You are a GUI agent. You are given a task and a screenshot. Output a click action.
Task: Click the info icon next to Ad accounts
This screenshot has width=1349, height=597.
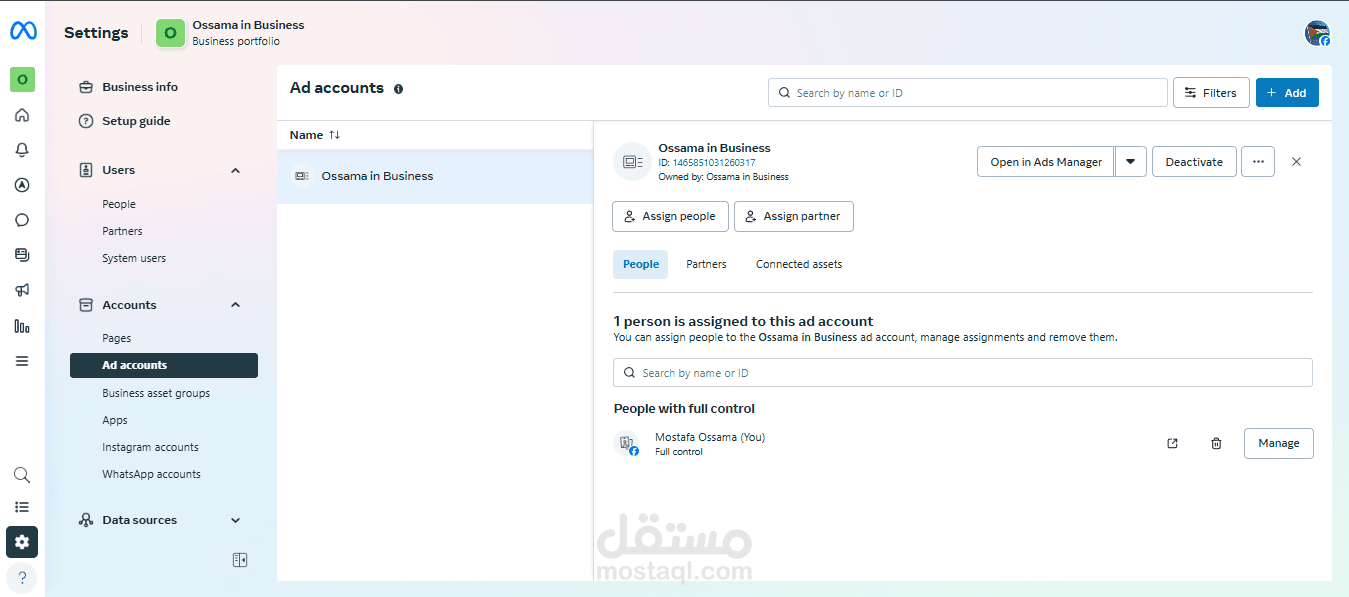398,89
